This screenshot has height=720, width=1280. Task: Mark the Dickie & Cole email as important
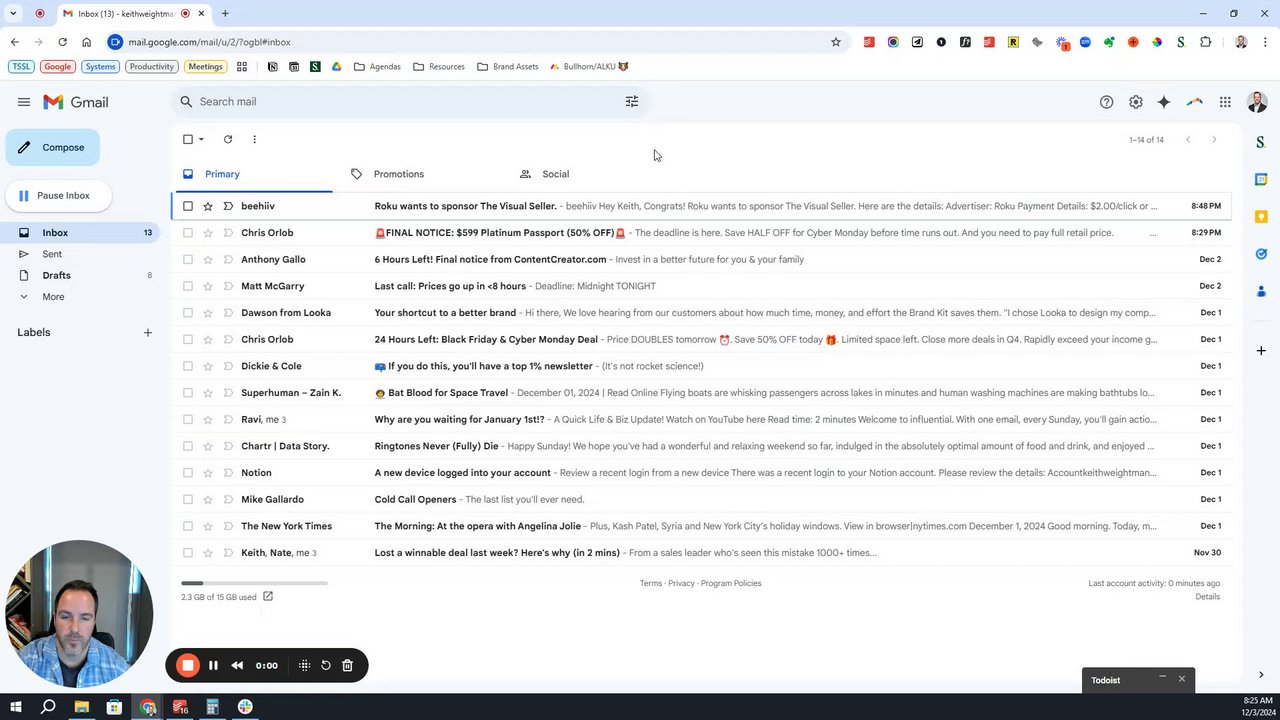point(228,366)
